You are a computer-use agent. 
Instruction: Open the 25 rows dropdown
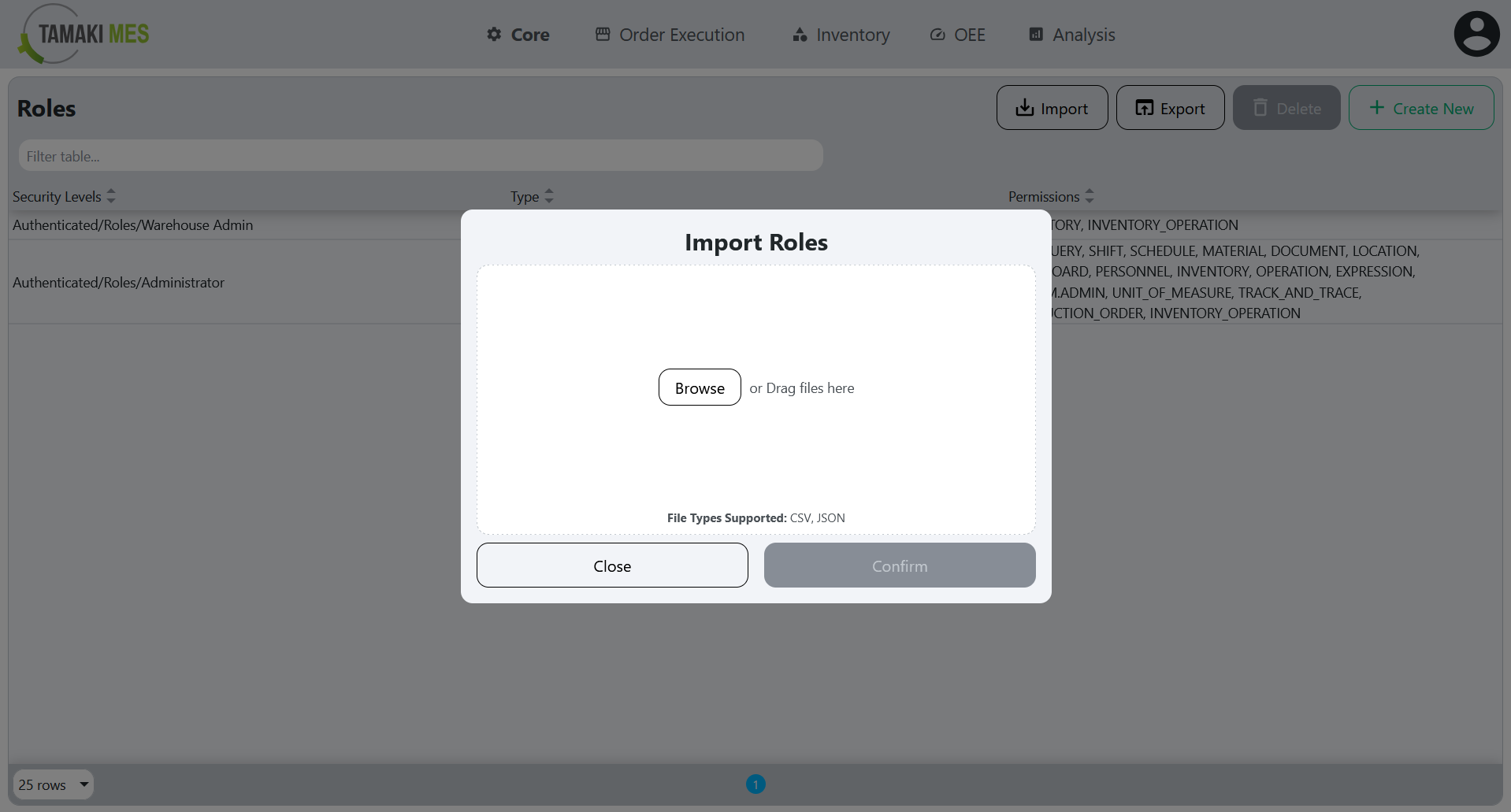coord(52,784)
